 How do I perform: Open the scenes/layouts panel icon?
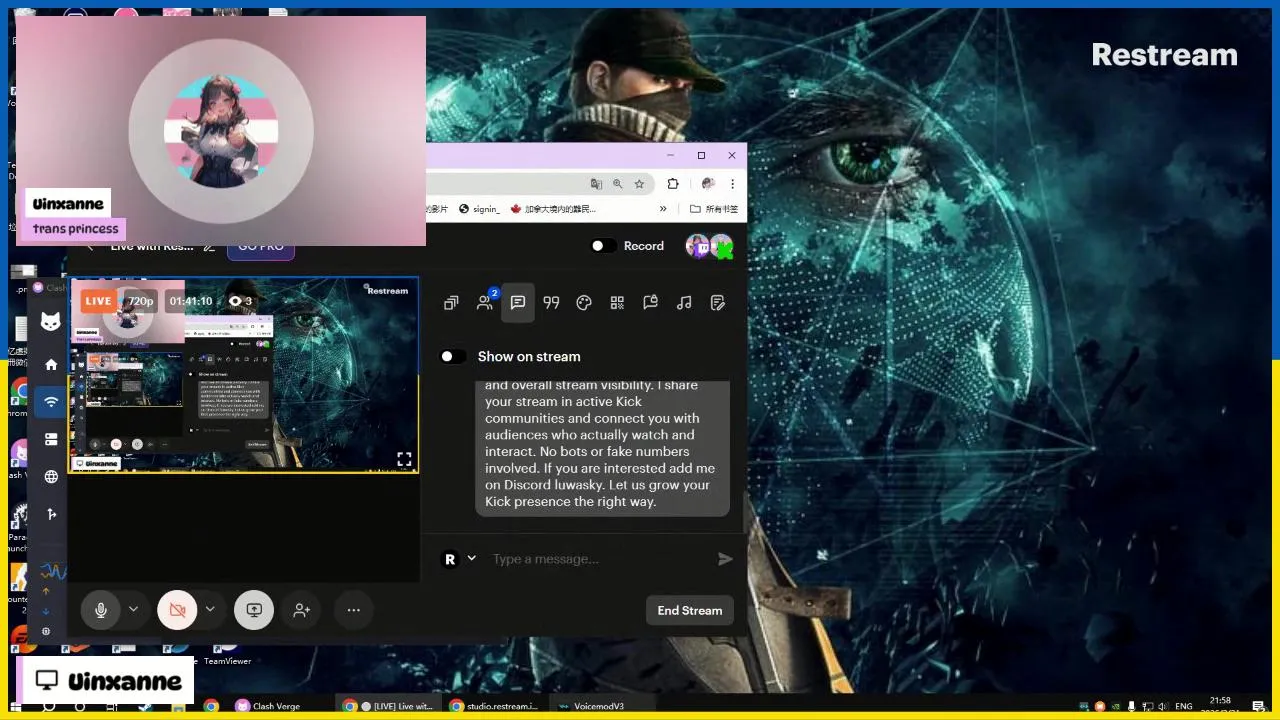pyautogui.click(x=451, y=303)
